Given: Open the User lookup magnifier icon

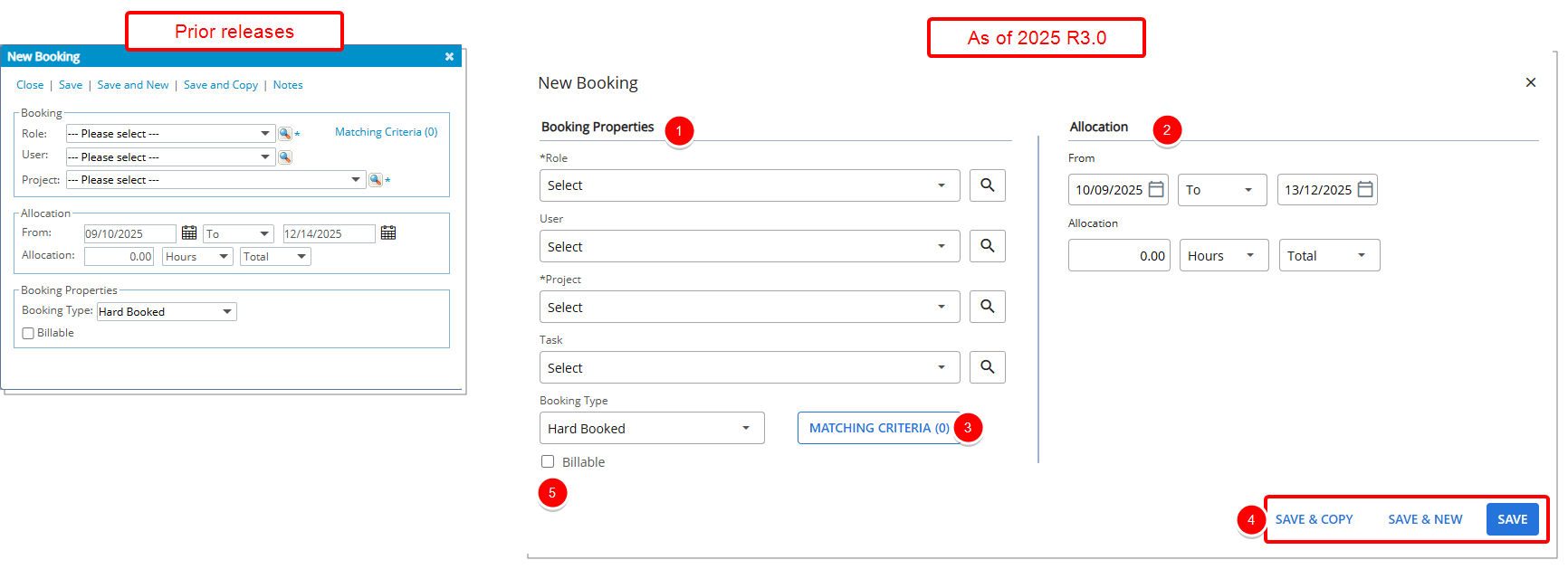Looking at the screenshot, I should tap(987, 246).
